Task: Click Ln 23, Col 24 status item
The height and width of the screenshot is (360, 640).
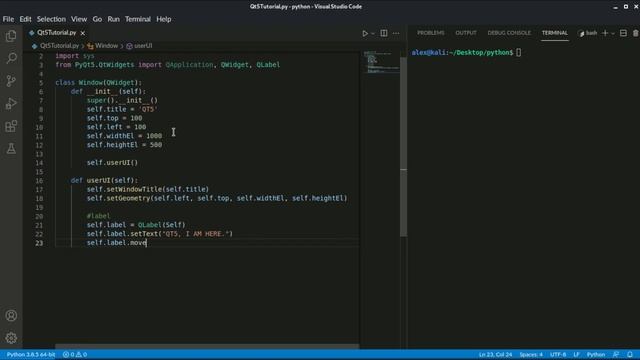Action: click(496, 354)
